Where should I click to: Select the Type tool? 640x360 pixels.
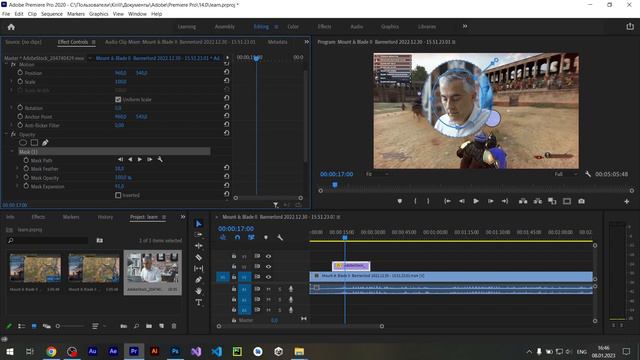199,302
